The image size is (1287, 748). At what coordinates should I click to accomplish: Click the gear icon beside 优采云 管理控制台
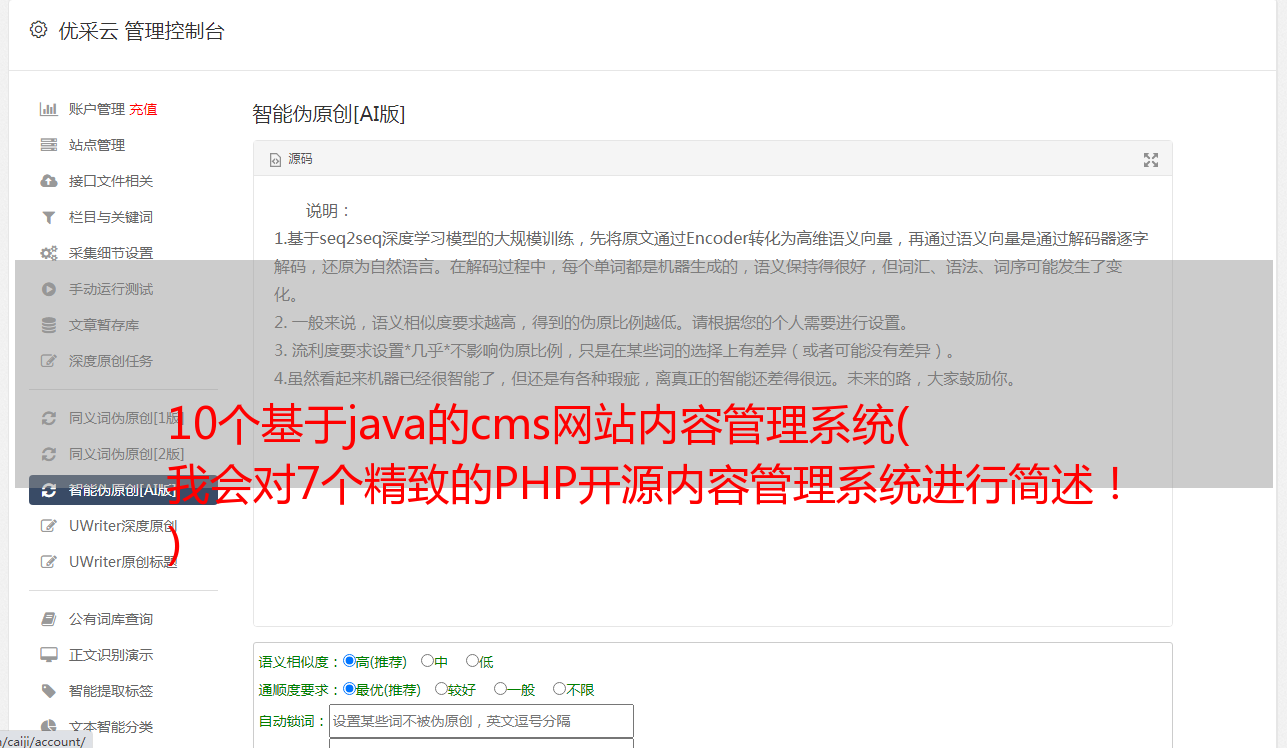pos(38,30)
